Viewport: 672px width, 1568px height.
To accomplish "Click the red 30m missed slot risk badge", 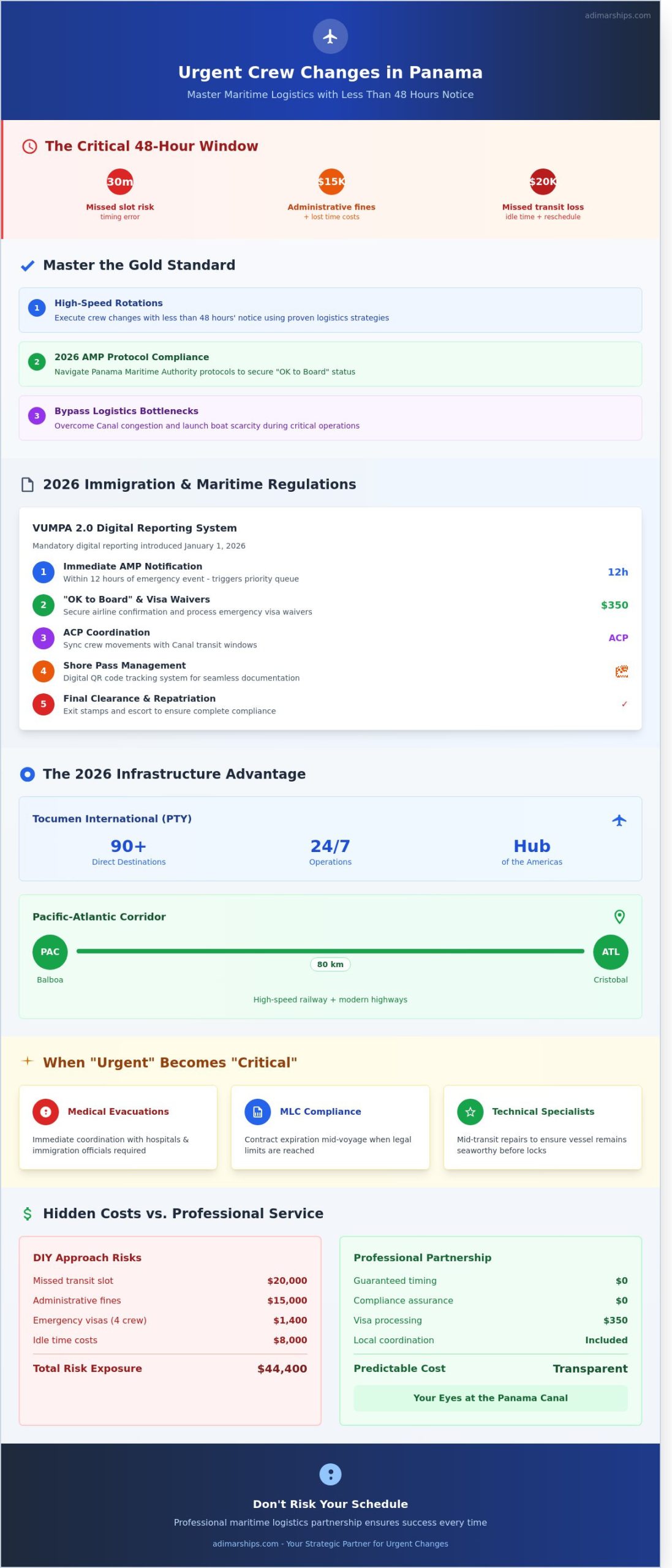I will (x=120, y=181).
